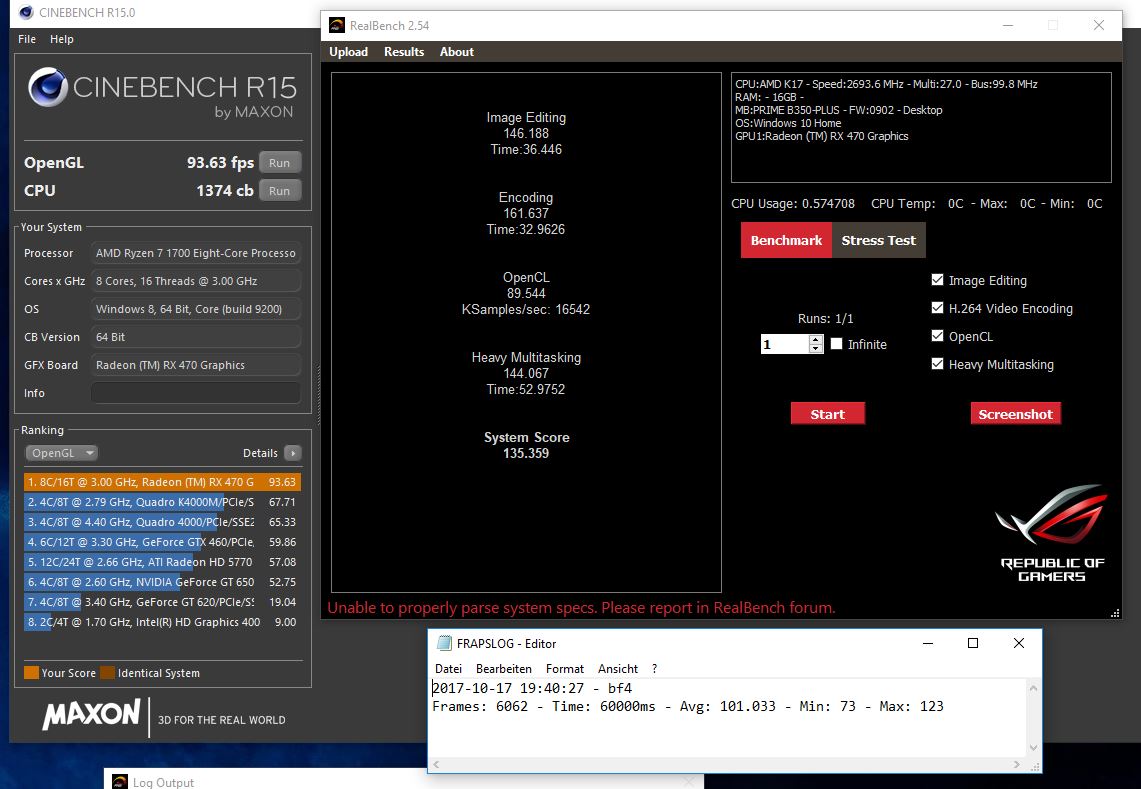Click the FRAPSLOG scroll right arrow

(x=1017, y=764)
